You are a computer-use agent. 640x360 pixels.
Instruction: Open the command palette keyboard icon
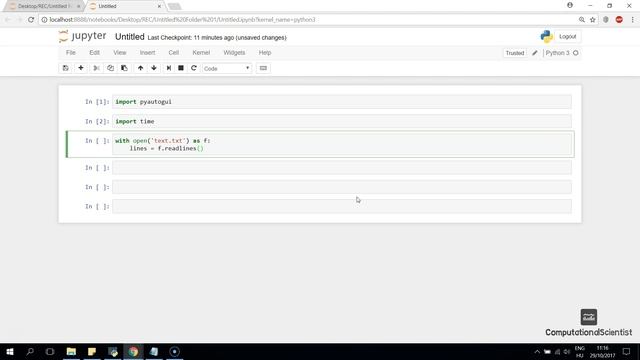263,68
